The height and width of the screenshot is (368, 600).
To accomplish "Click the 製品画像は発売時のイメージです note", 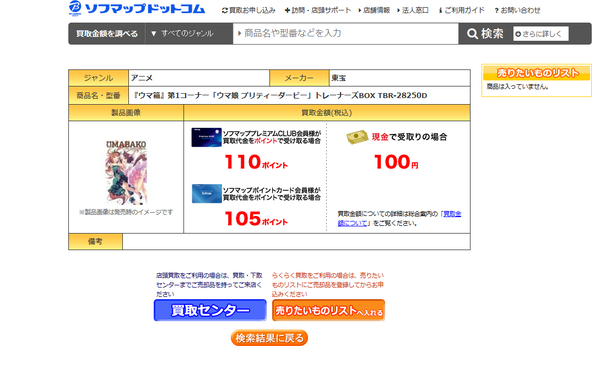I will (126, 212).
